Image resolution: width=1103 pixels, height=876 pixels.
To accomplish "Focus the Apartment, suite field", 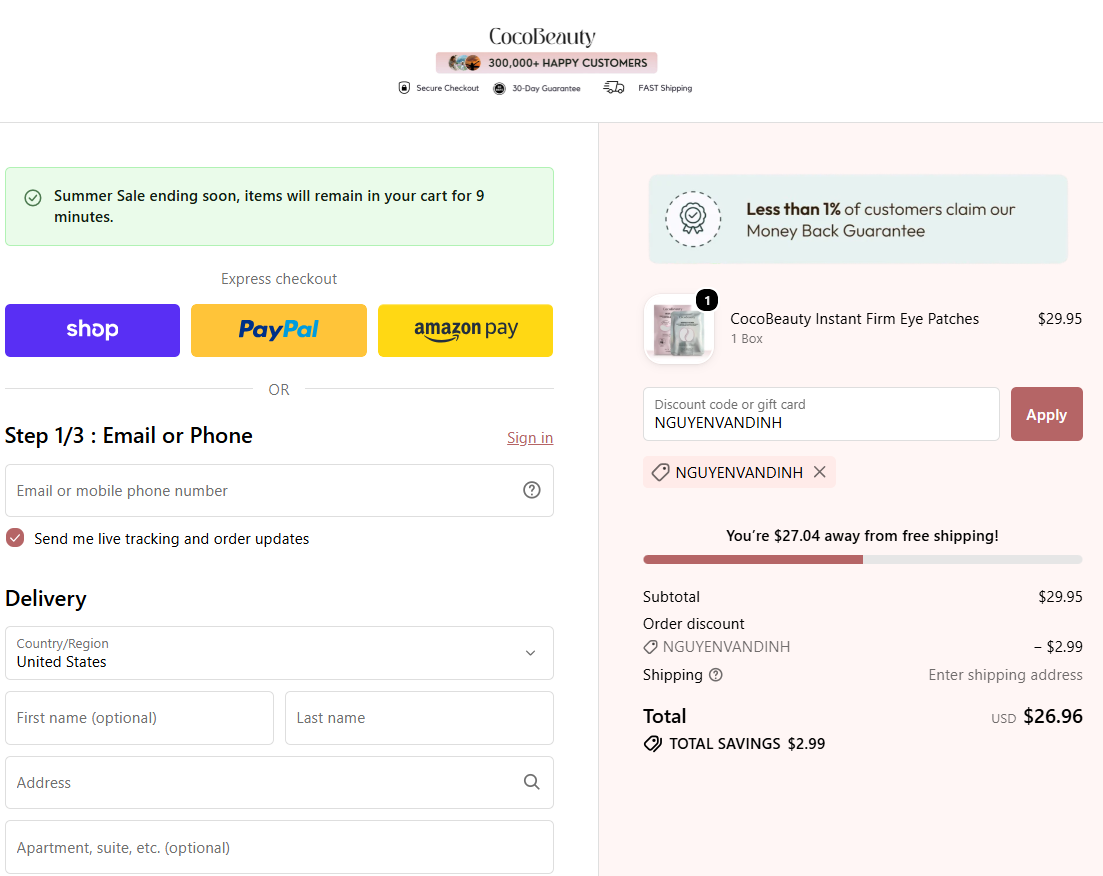I will [x=279, y=847].
